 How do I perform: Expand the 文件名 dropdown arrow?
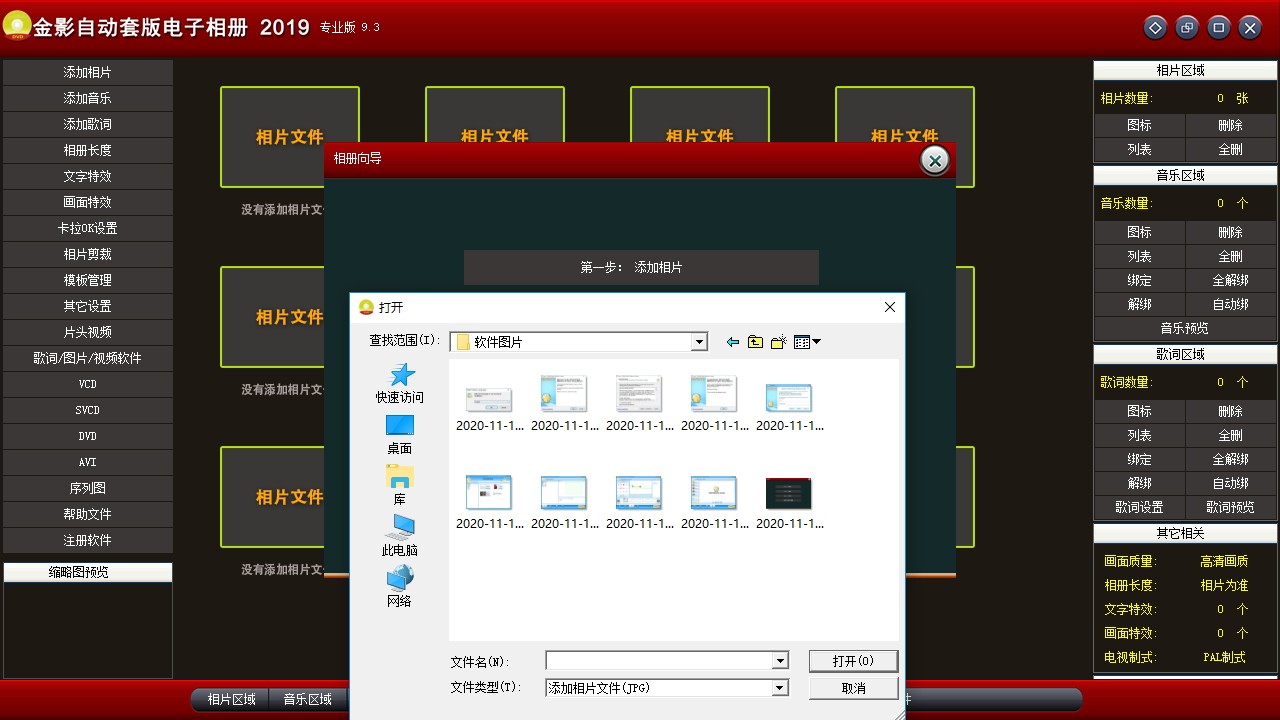[x=780, y=661]
